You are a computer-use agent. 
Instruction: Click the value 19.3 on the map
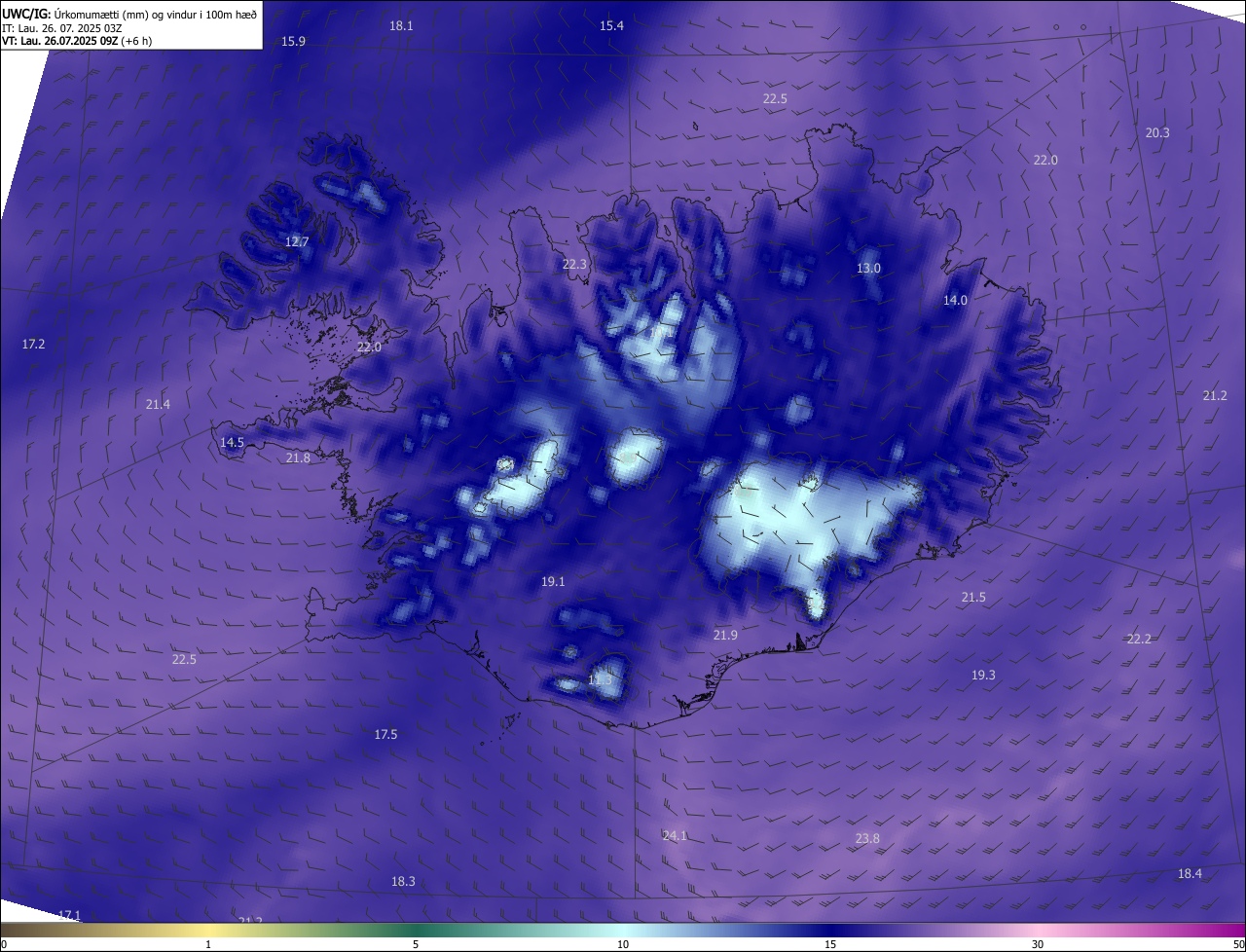tap(983, 675)
